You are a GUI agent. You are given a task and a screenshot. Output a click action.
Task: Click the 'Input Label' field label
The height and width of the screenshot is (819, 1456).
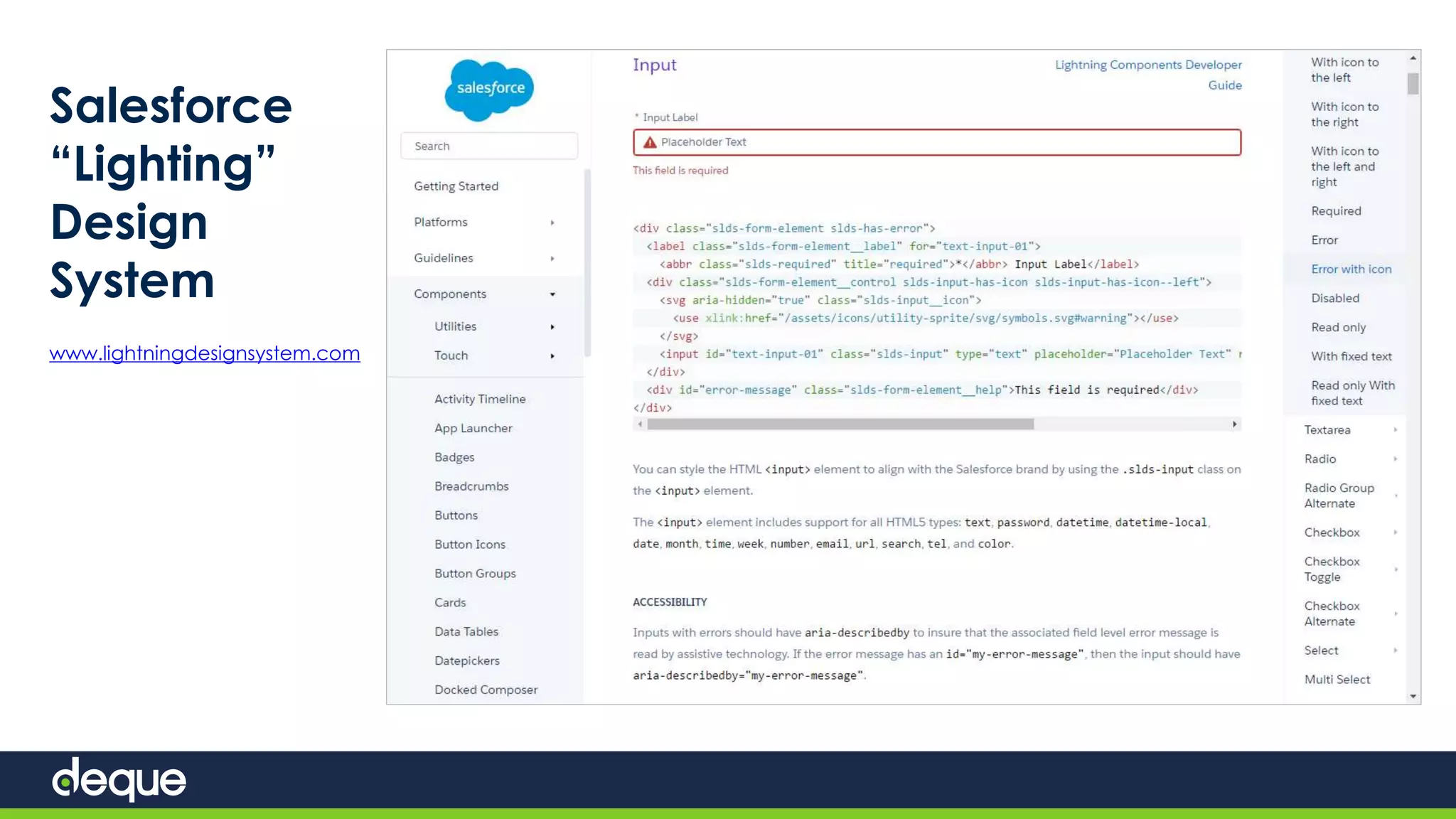[x=670, y=117]
